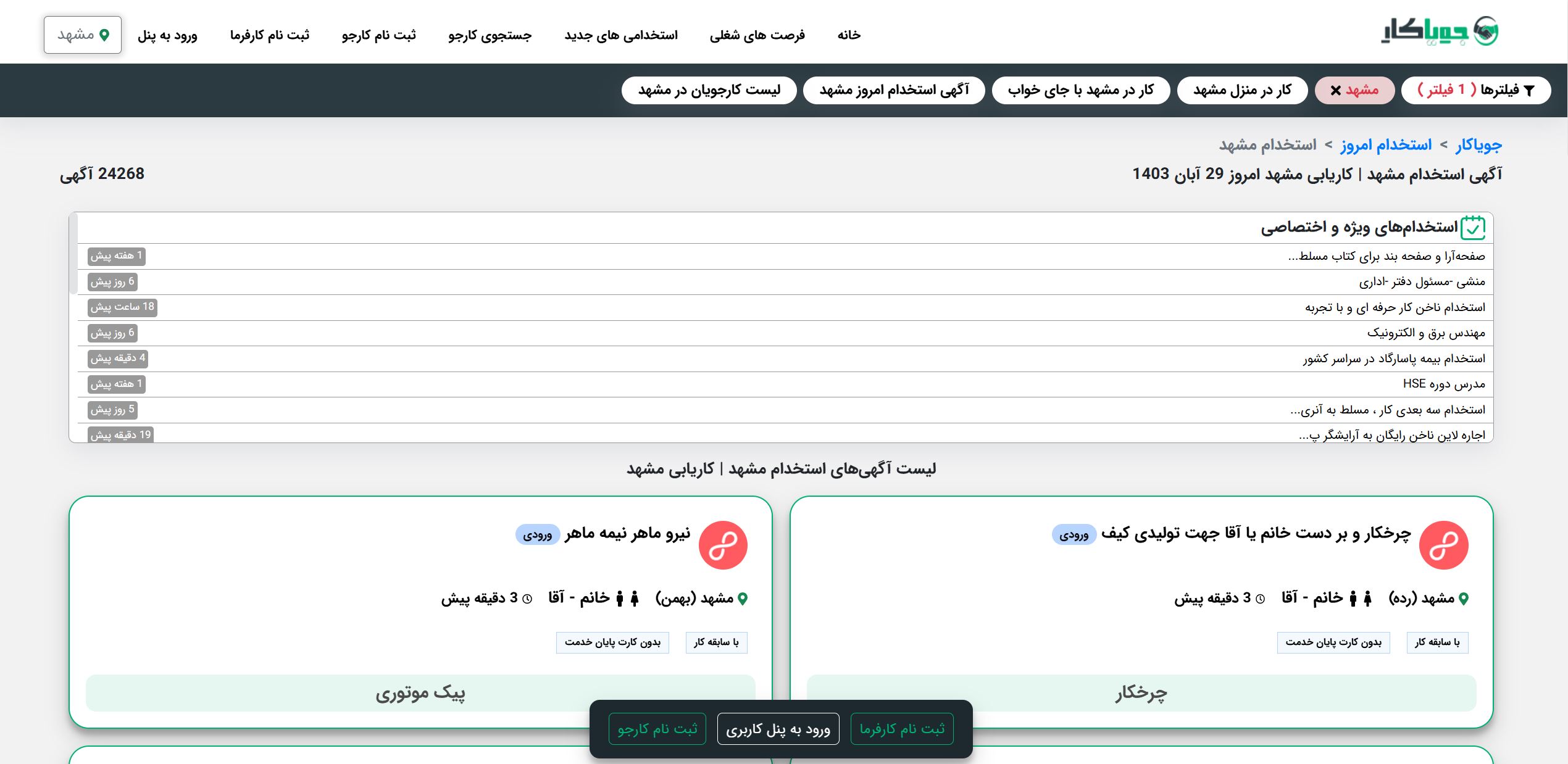
Task: Open the نیرو ماهر نیمه ماهر ad title
Action: (627, 533)
